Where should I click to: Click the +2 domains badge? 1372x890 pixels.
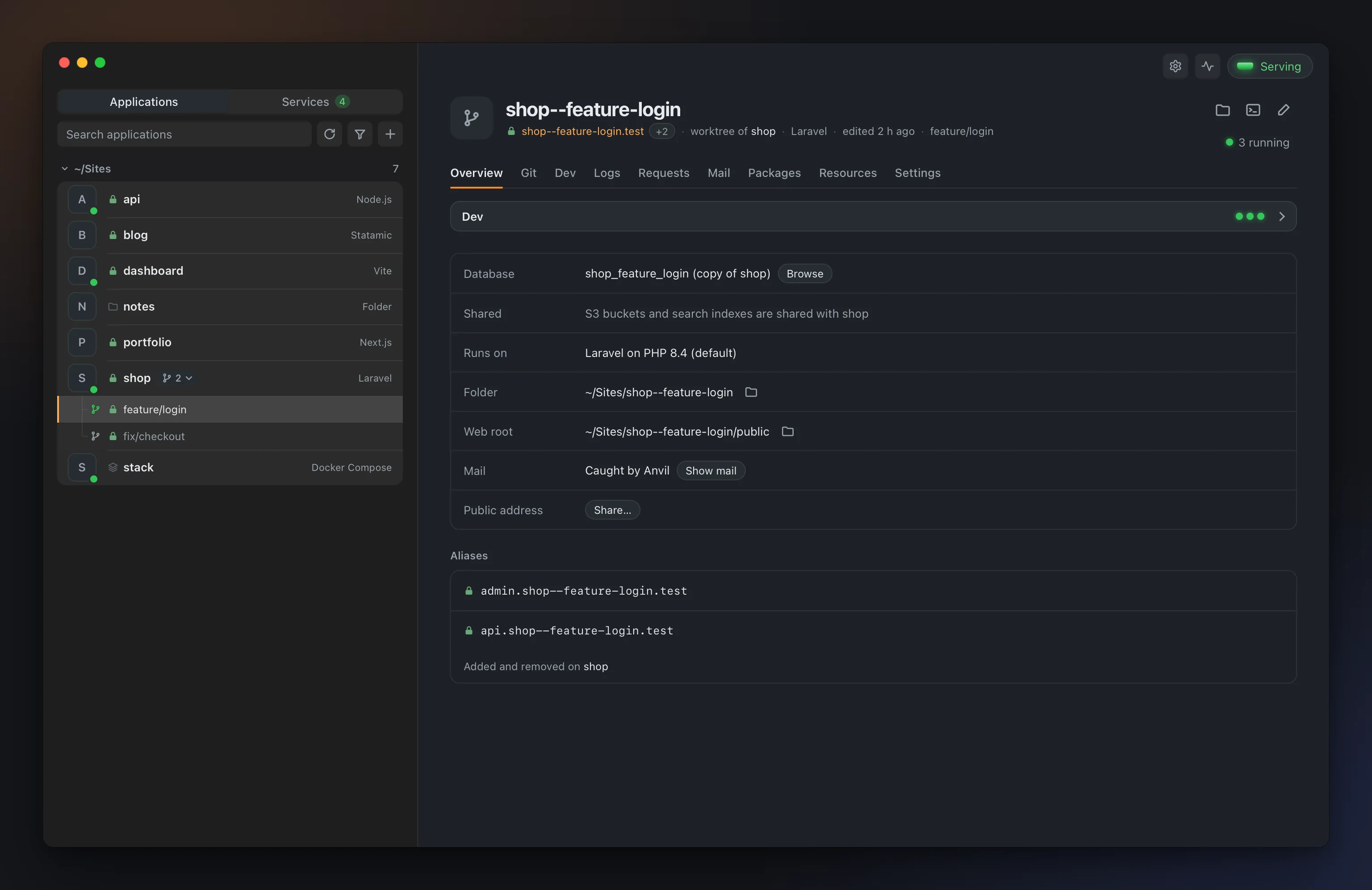tap(662, 131)
